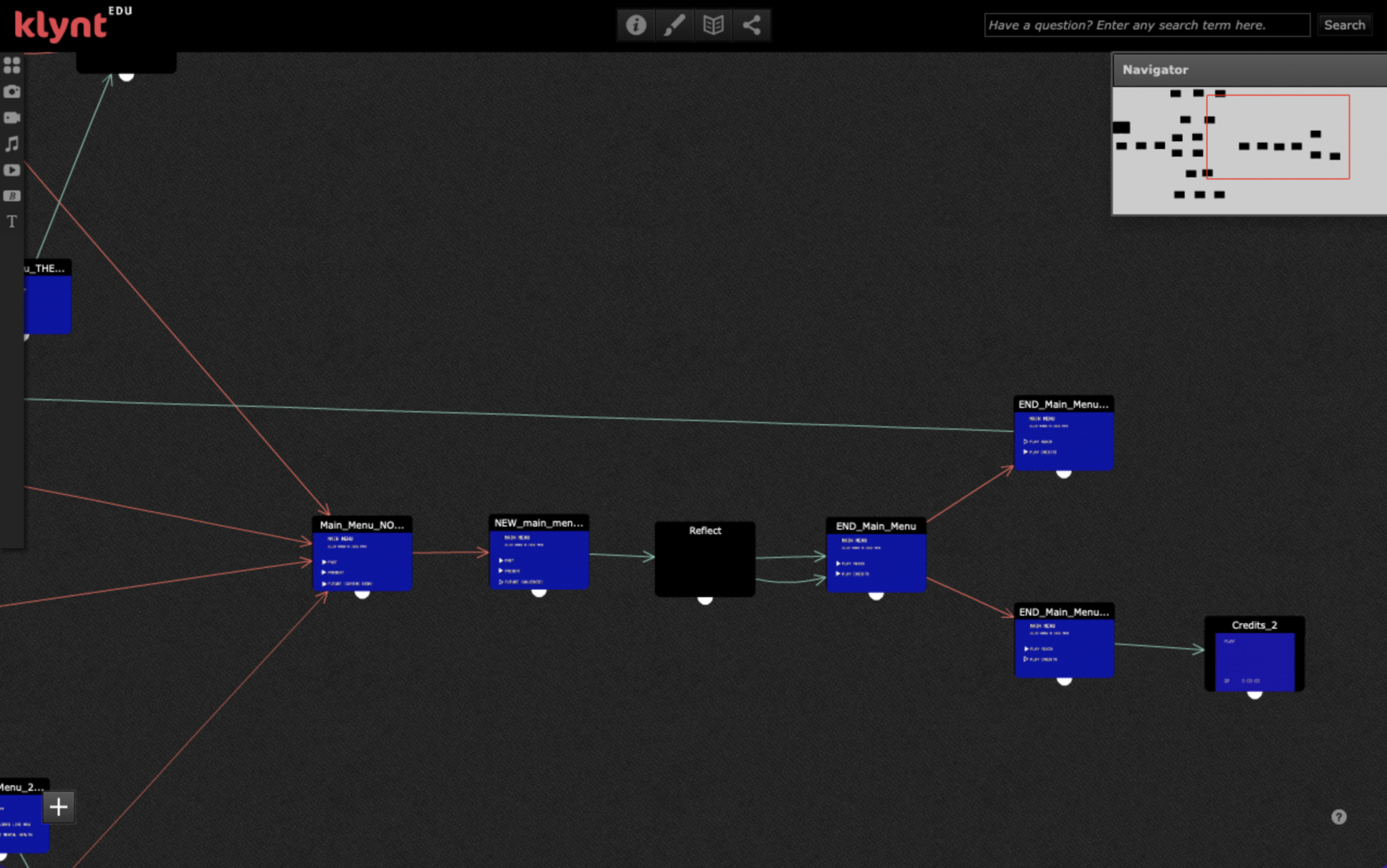Screen dimensions: 1387x868
Task: Select the Reflect sequence node
Action: 705,559
